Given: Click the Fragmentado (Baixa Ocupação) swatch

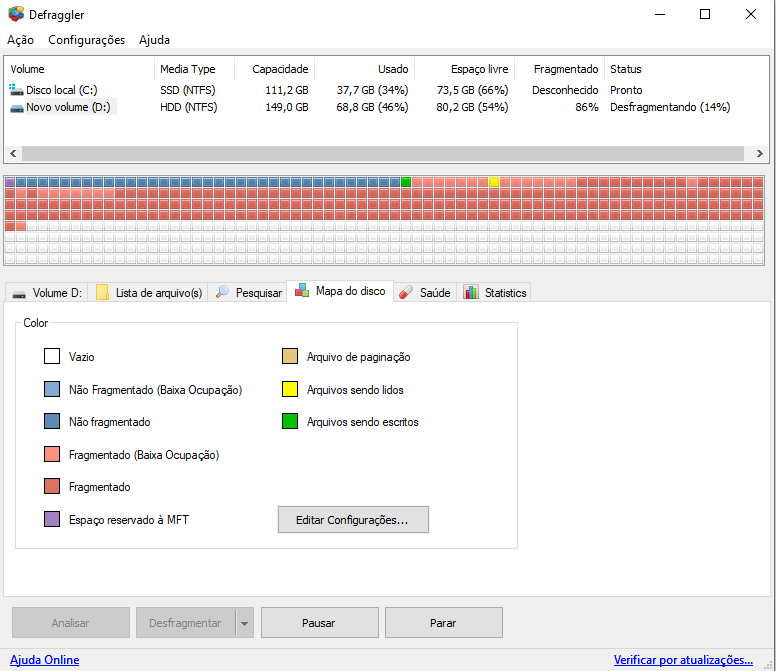Looking at the screenshot, I should point(52,454).
